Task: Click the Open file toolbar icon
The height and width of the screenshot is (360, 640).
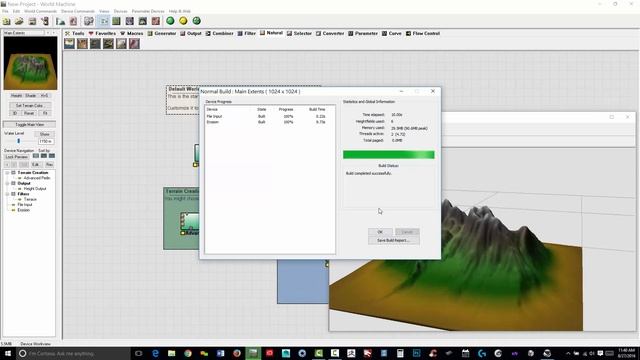Action: [x=19, y=21]
